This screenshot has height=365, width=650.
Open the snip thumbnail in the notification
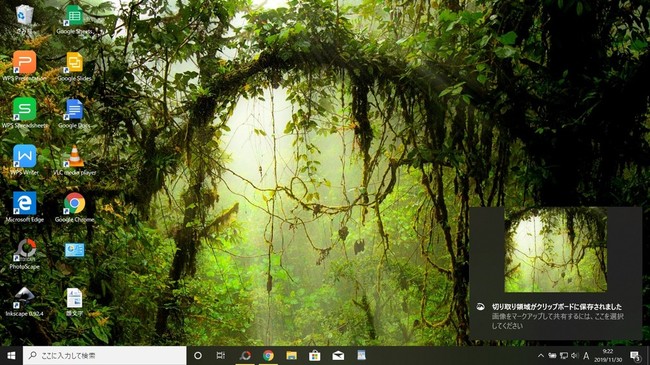(x=555, y=250)
